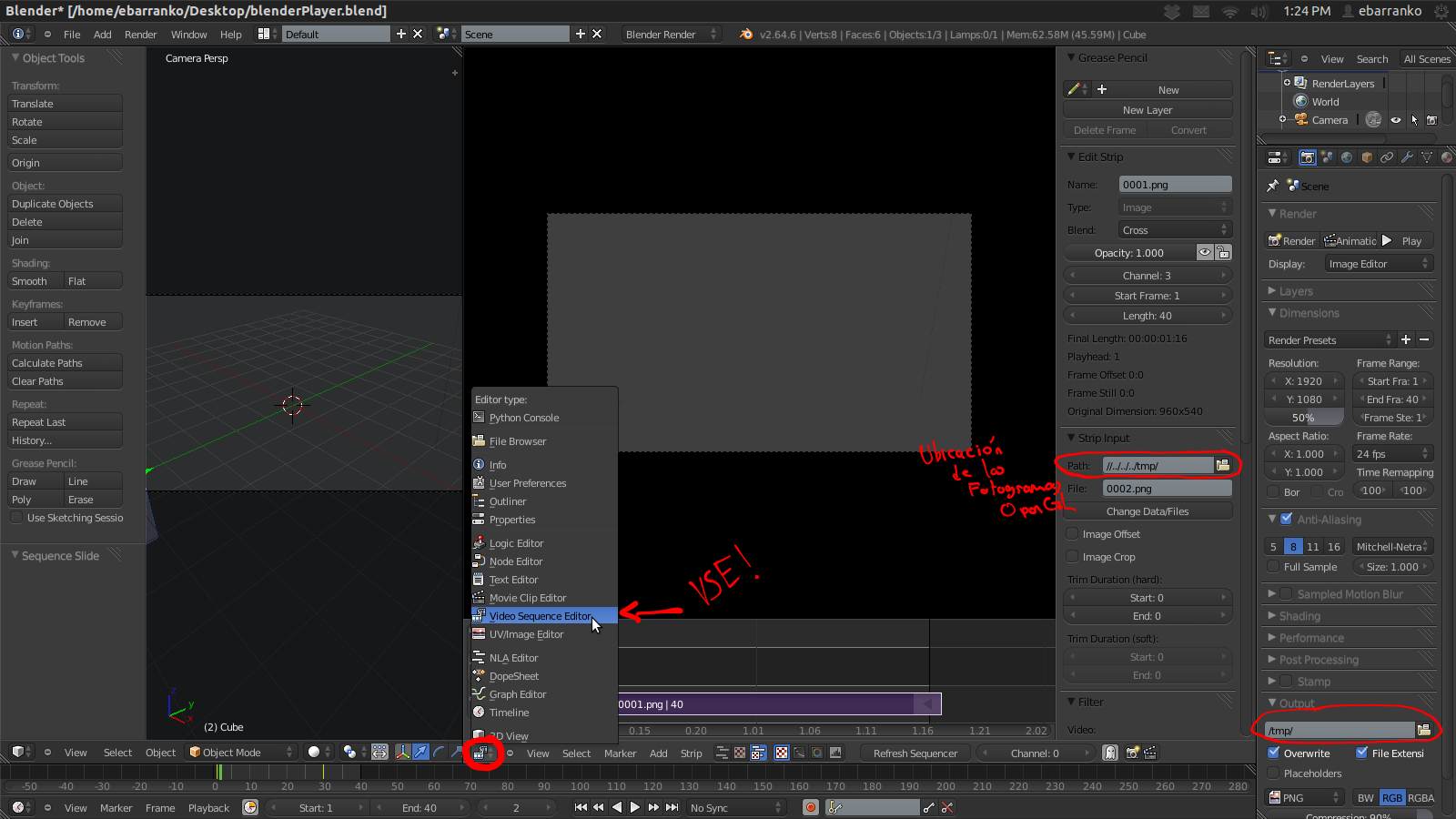Select Python Console editor type
The height and width of the screenshot is (819, 1456).
point(544,418)
